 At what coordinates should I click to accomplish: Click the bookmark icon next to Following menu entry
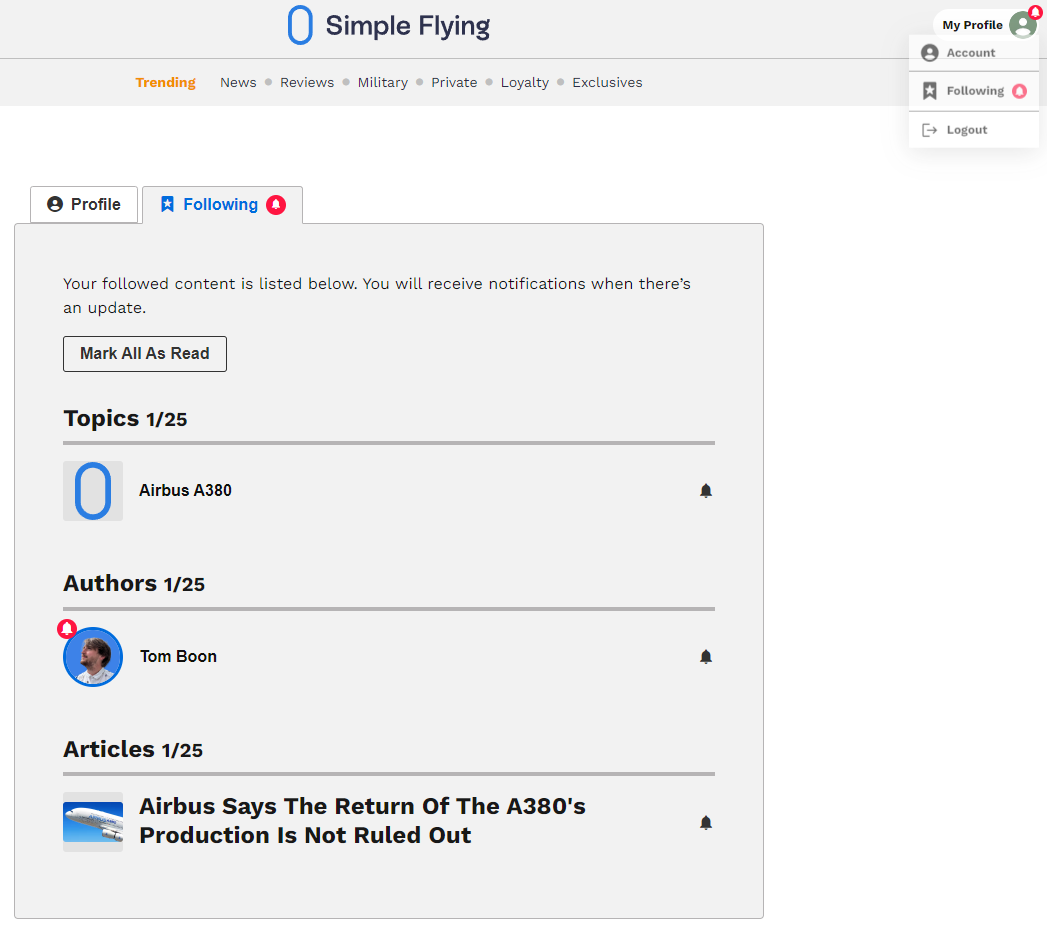coord(930,90)
